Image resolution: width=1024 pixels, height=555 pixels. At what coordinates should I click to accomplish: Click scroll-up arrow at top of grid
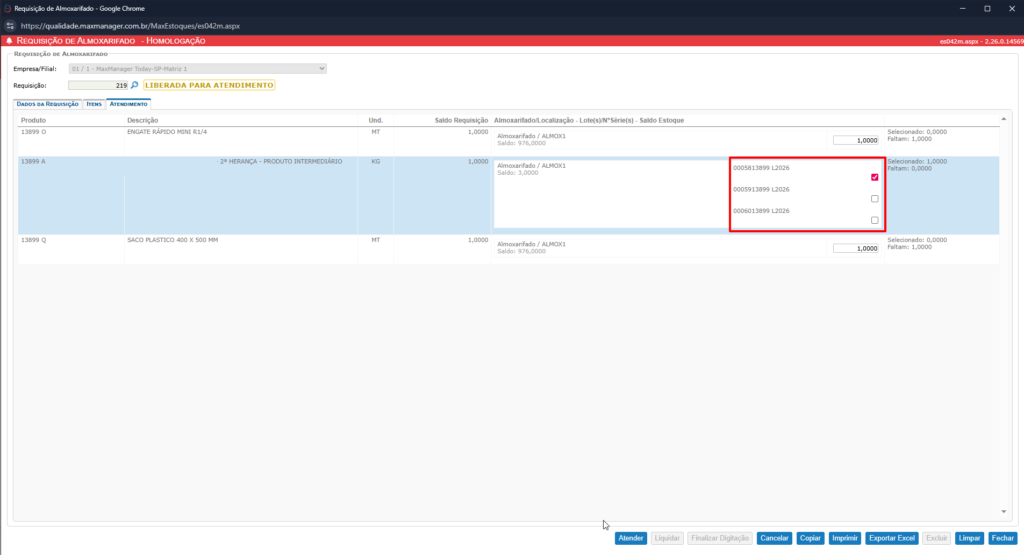1004,120
